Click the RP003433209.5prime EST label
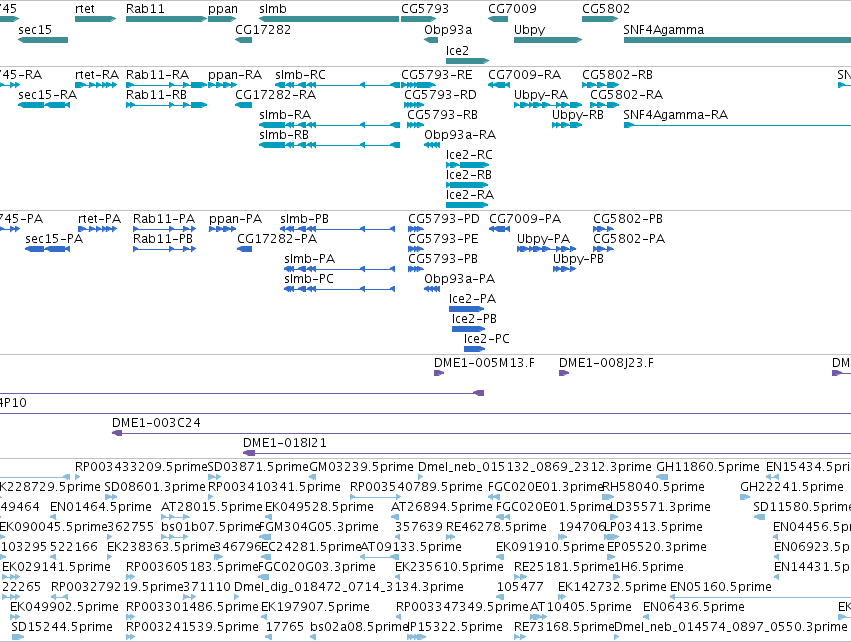 (141, 467)
